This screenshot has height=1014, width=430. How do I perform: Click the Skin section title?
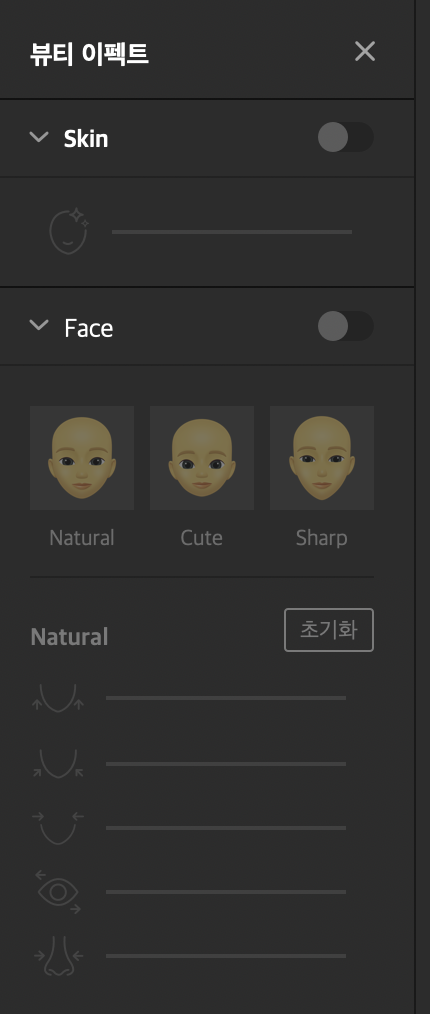pyautogui.click(x=86, y=138)
